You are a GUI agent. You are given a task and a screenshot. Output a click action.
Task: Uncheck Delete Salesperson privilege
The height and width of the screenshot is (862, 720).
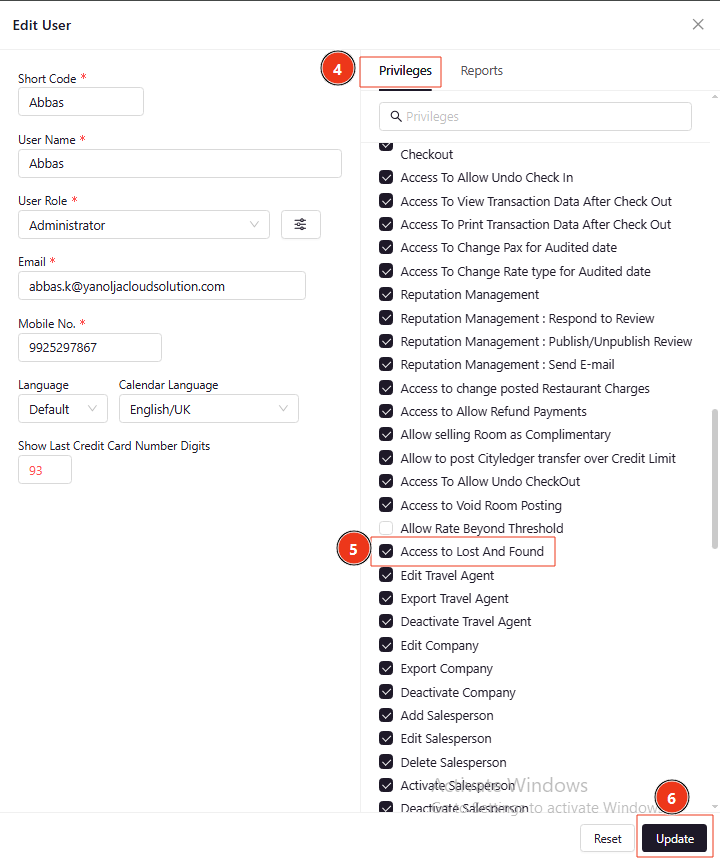[x=386, y=762]
